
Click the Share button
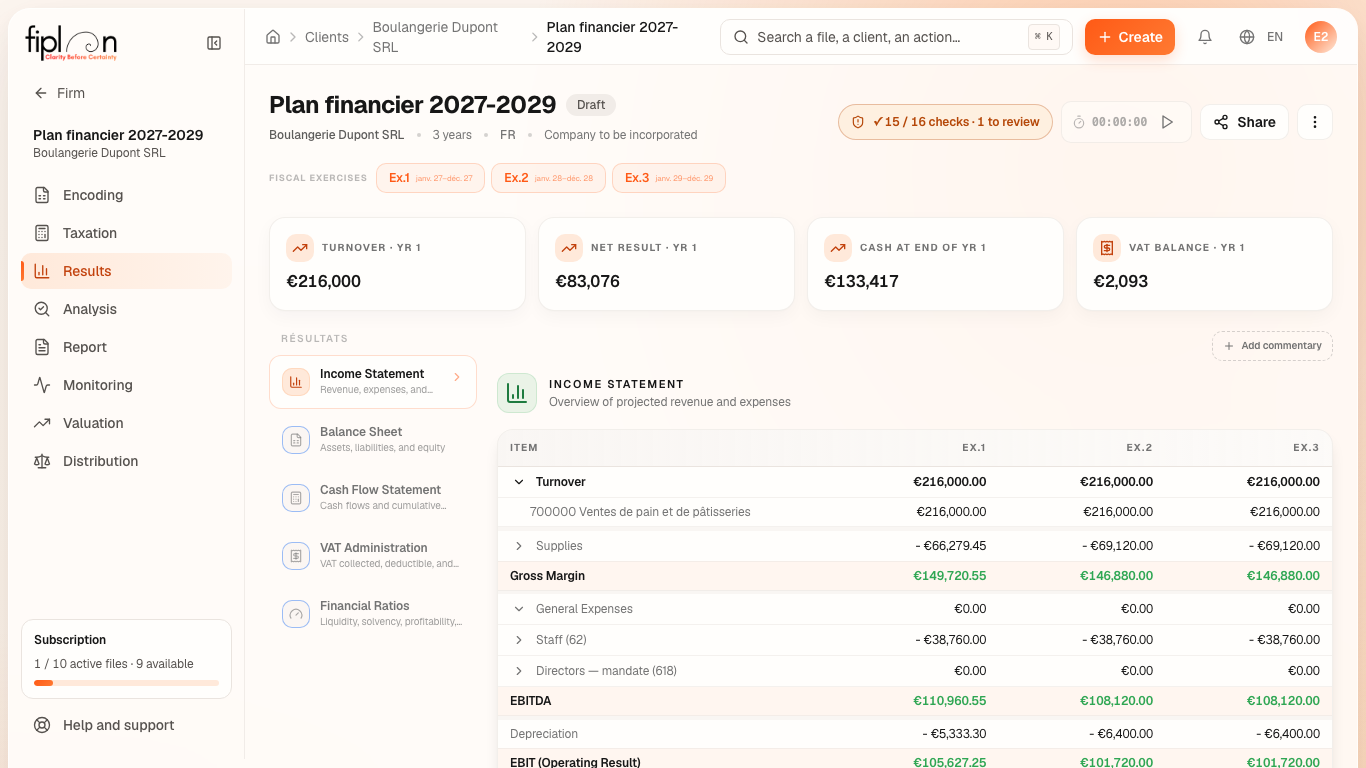(1244, 122)
